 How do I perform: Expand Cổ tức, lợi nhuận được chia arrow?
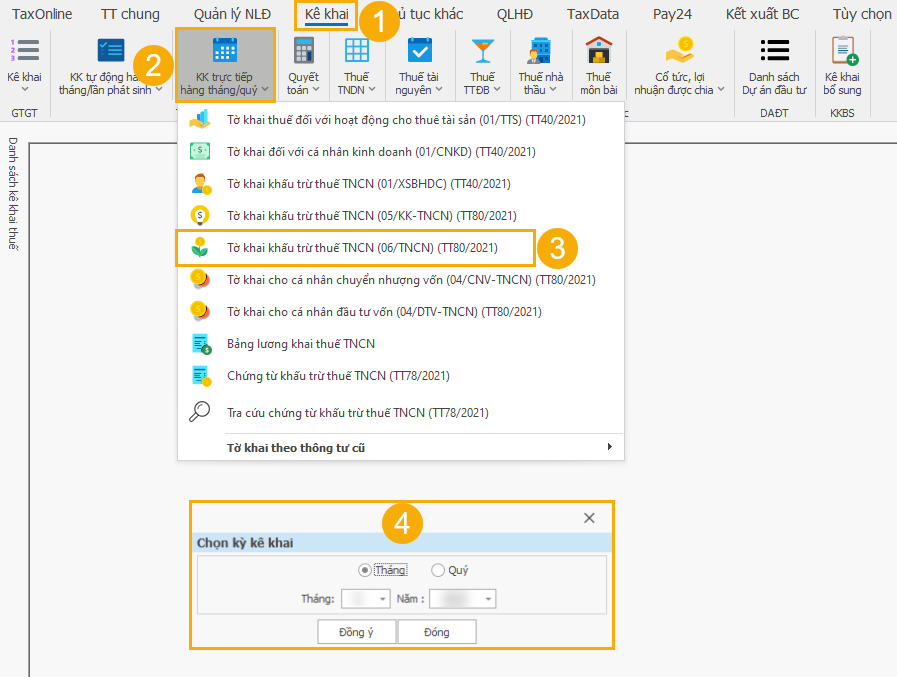(x=721, y=90)
